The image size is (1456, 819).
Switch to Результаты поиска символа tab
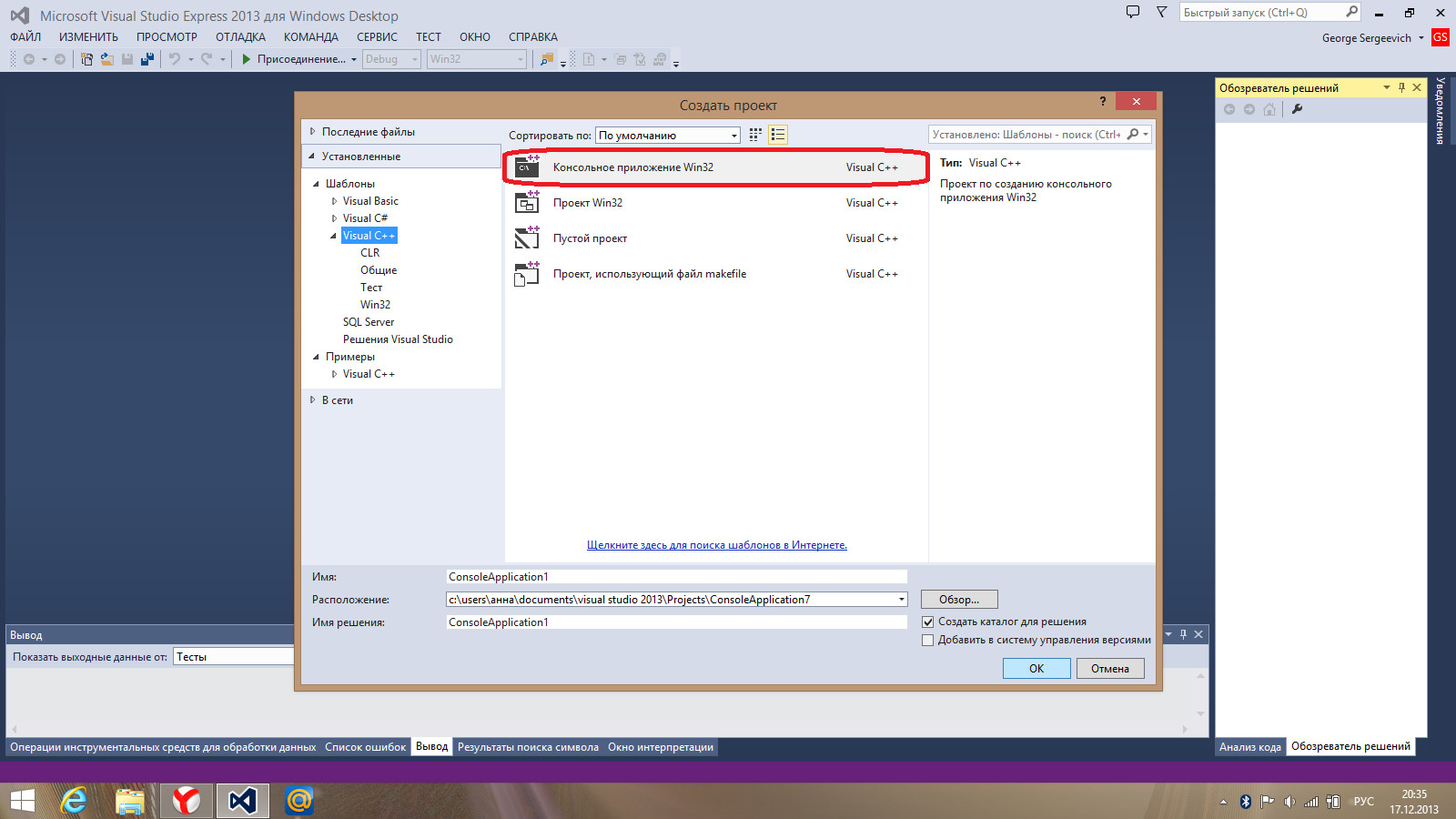tap(528, 747)
